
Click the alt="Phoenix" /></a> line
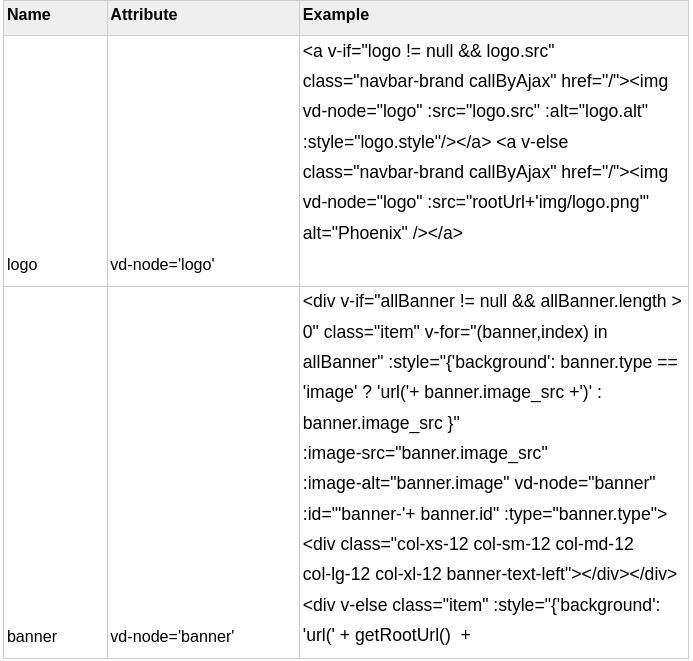tap(383, 233)
